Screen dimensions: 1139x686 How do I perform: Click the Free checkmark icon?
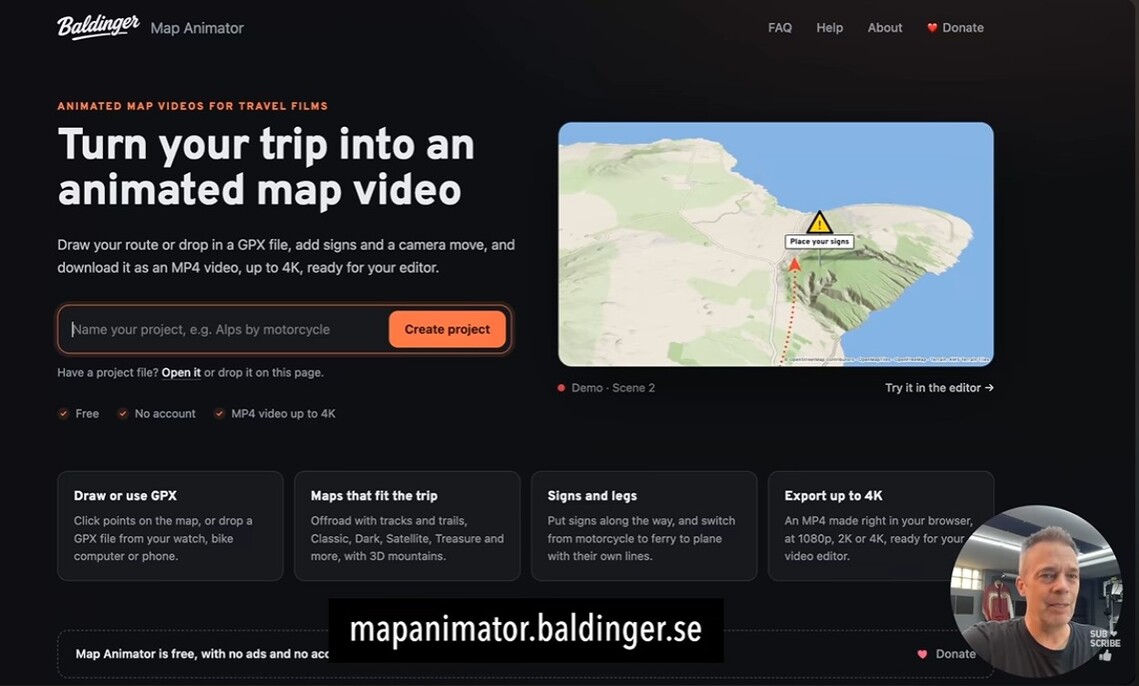[x=64, y=413]
